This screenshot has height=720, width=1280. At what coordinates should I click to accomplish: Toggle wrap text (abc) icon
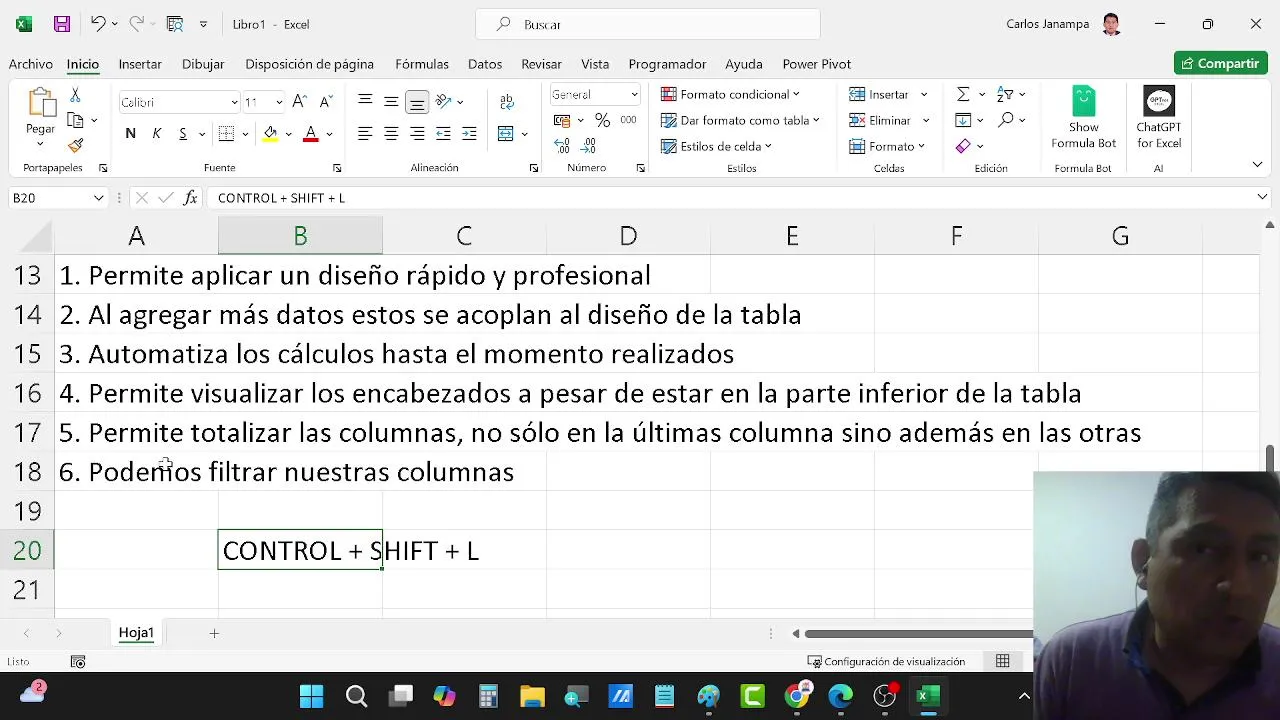[507, 101]
